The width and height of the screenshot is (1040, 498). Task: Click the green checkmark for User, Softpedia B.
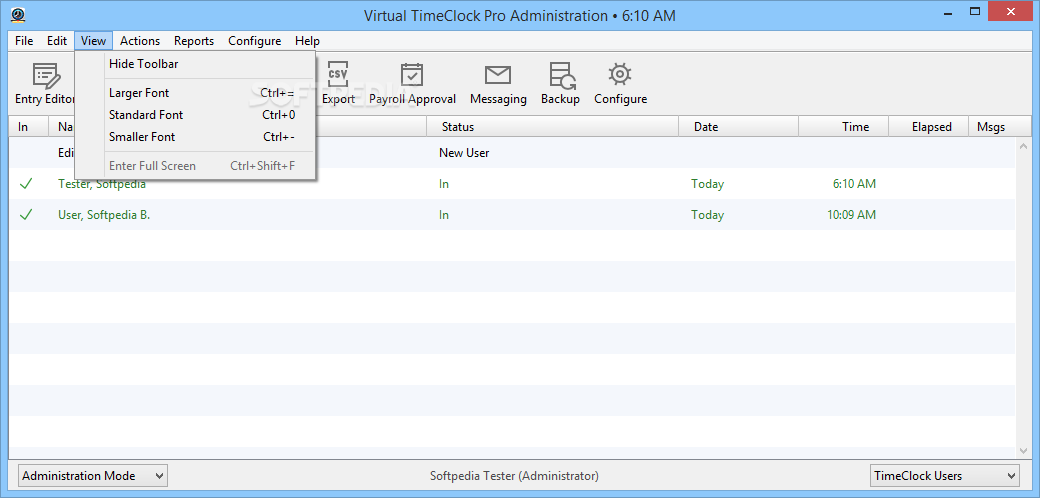(26, 215)
